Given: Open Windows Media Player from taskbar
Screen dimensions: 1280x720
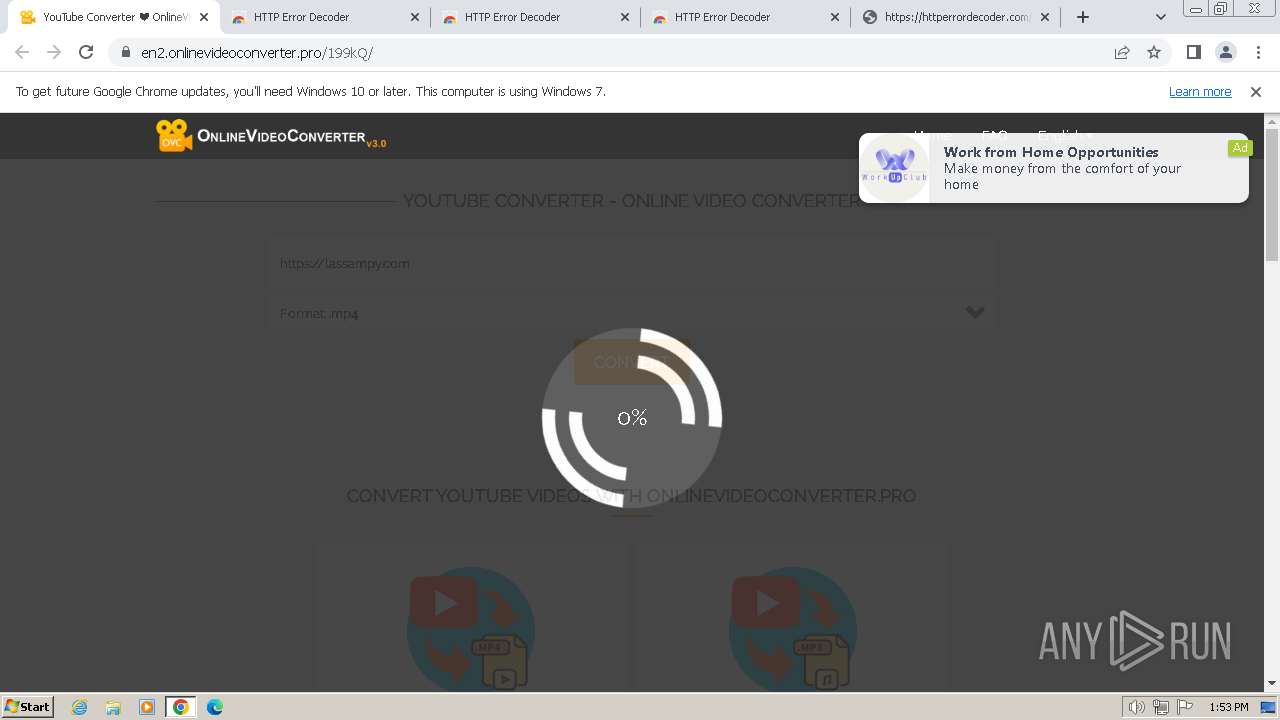Looking at the screenshot, I should 147,707.
